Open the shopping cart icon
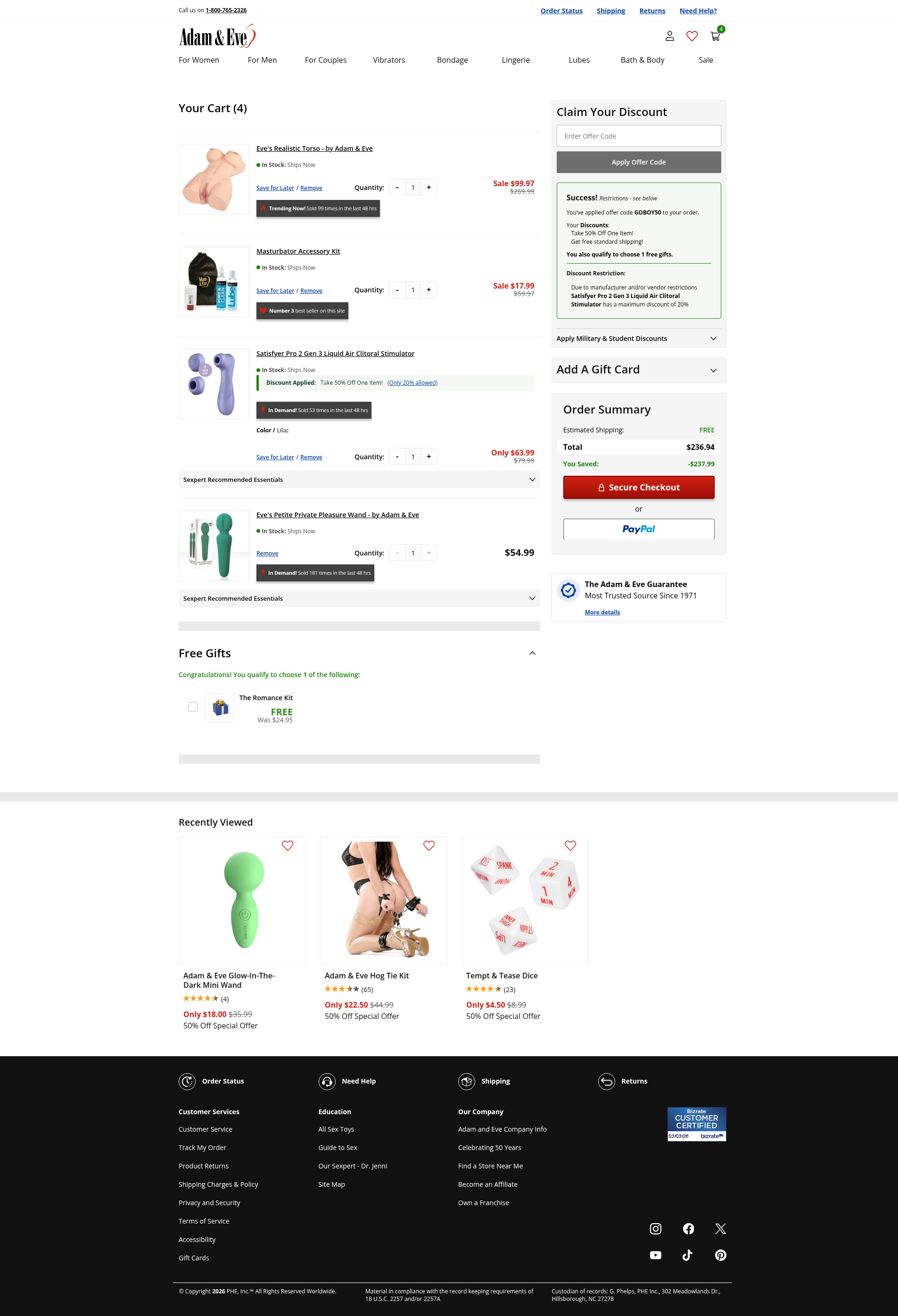Image resolution: width=898 pixels, height=1316 pixels. pyautogui.click(x=716, y=36)
